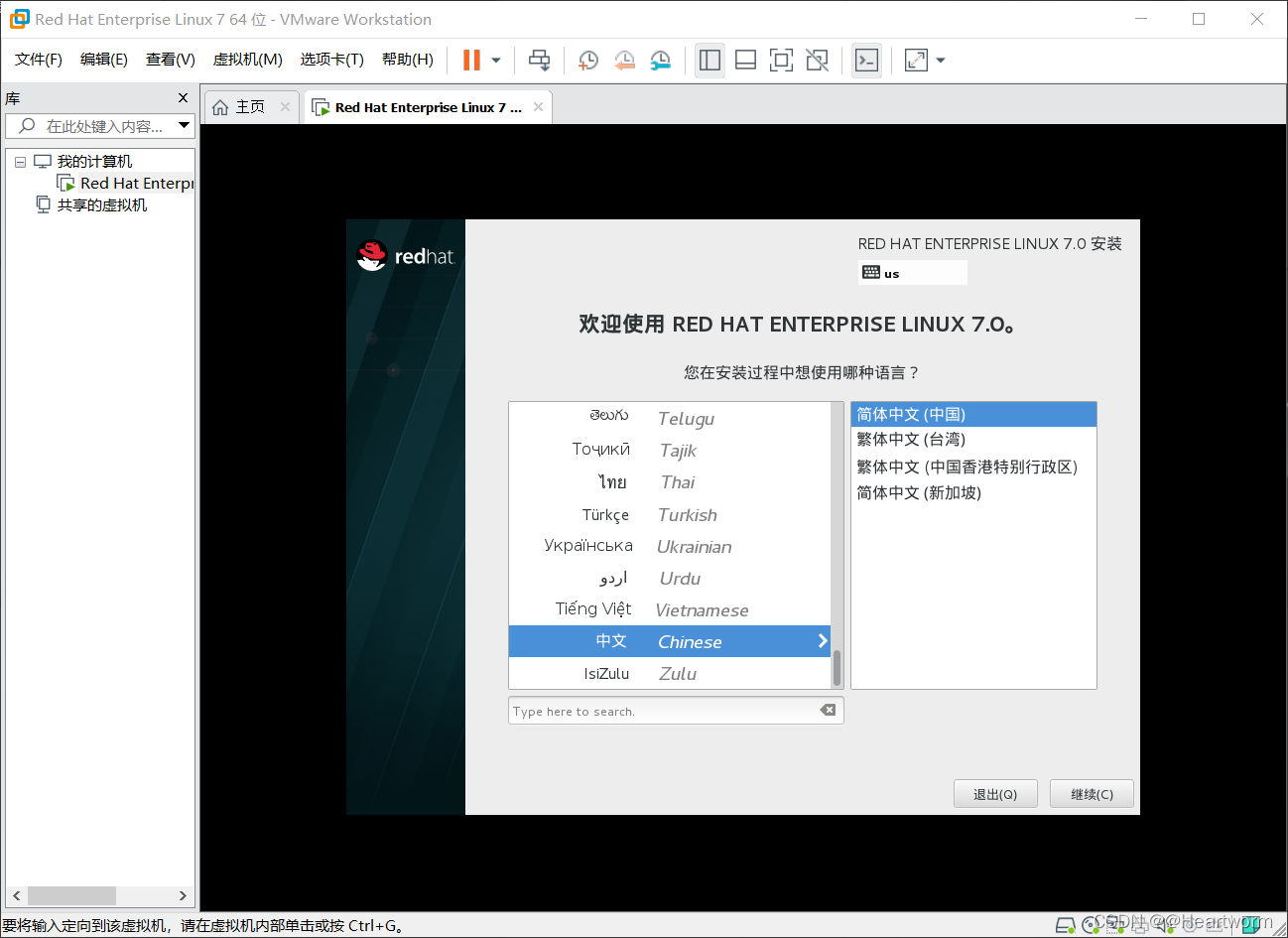Take a snapshot of the virtual machine
Image resolution: width=1288 pixels, height=938 pixels.
pos(587,61)
